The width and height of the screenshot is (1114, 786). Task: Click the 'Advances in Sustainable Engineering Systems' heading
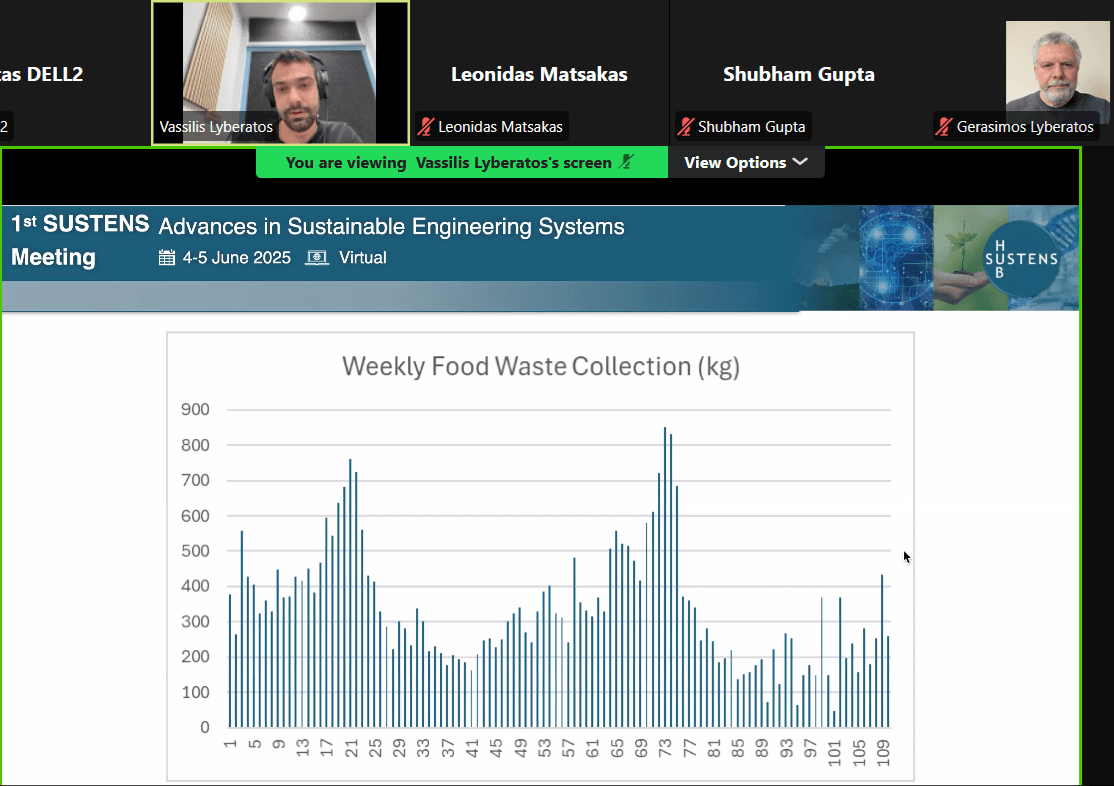pyautogui.click(x=391, y=227)
